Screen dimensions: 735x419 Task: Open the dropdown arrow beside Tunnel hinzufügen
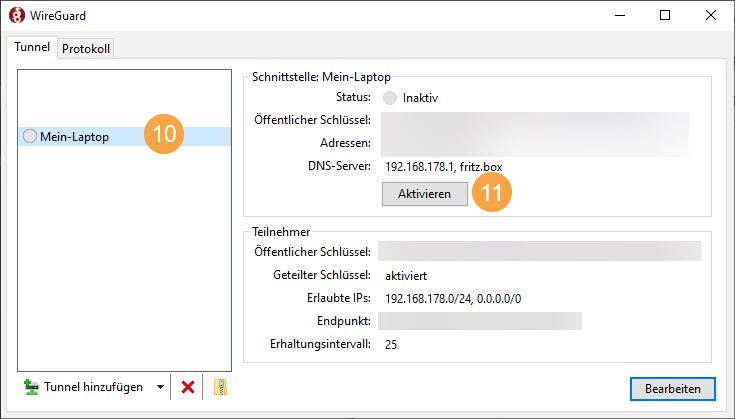pos(160,387)
